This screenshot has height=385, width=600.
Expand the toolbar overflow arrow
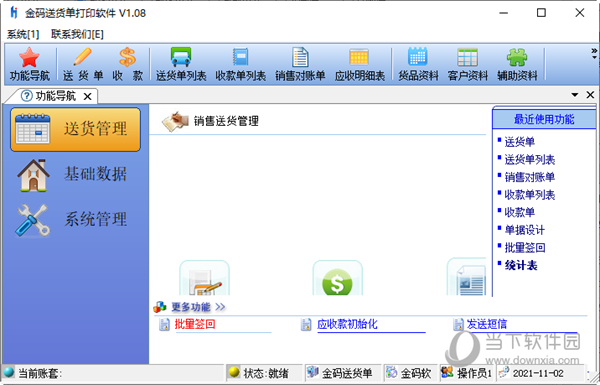[x=594, y=54]
